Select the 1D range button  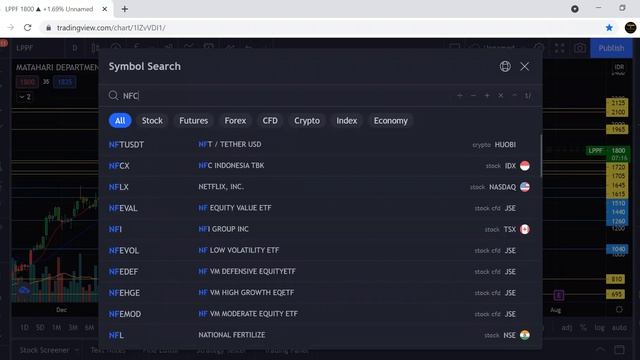[24, 327]
